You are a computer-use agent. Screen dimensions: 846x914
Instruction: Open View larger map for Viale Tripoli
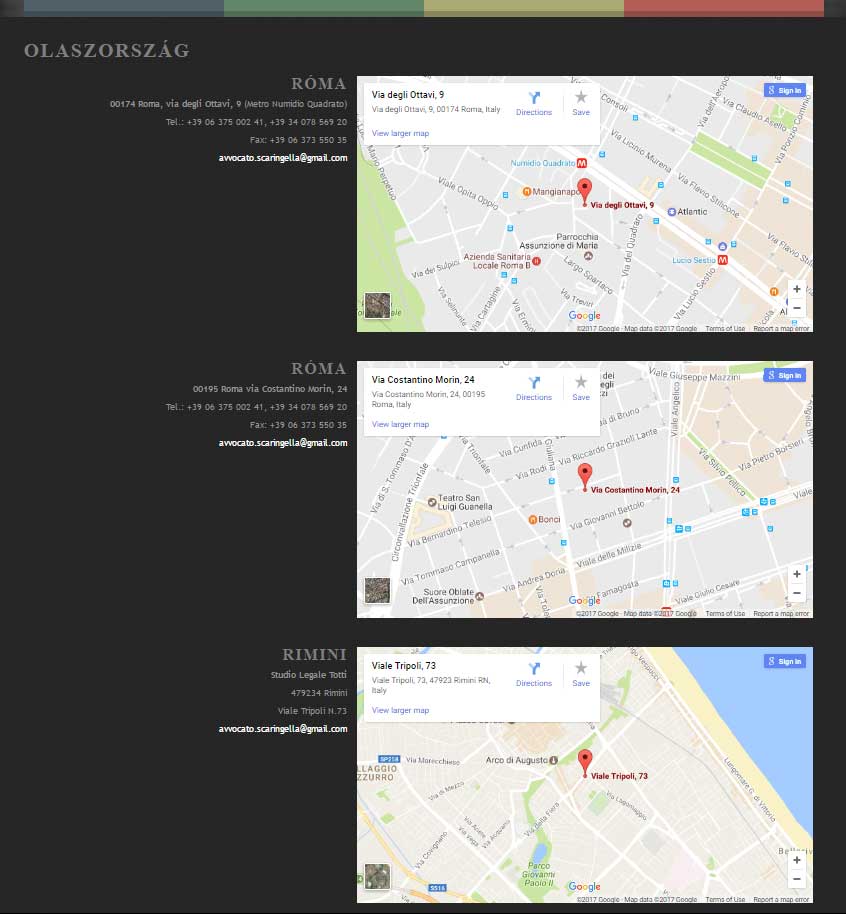click(x=400, y=710)
